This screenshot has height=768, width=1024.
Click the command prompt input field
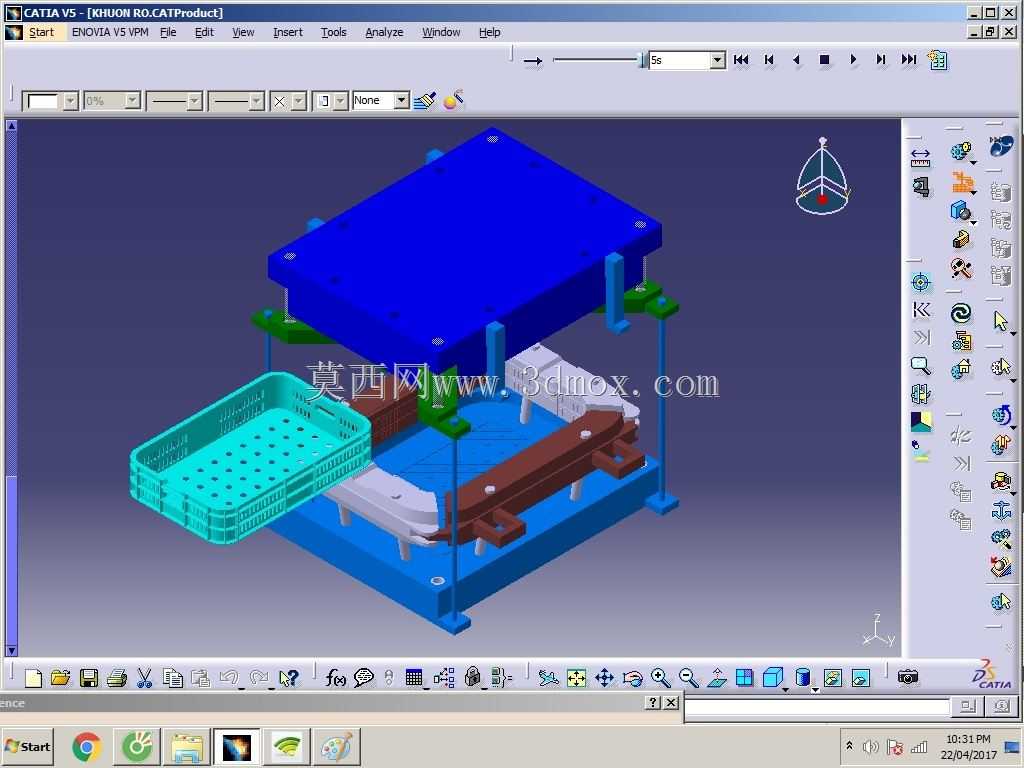tap(816, 707)
